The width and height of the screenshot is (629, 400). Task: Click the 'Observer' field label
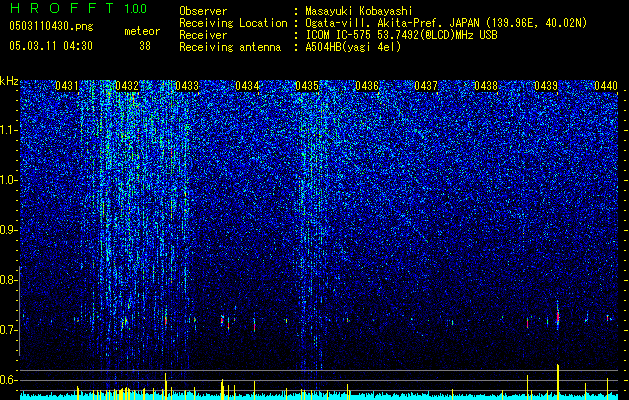tap(203, 11)
